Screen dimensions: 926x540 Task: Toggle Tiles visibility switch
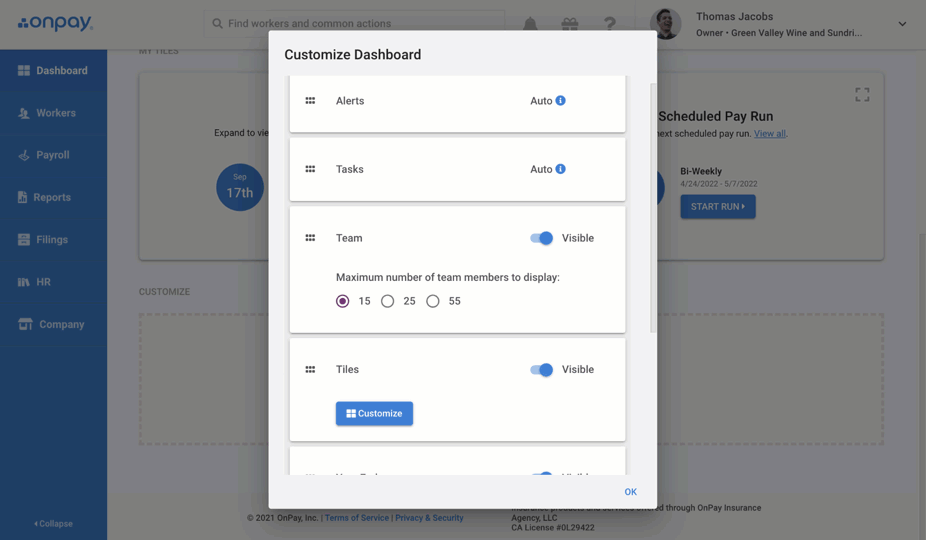click(541, 370)
